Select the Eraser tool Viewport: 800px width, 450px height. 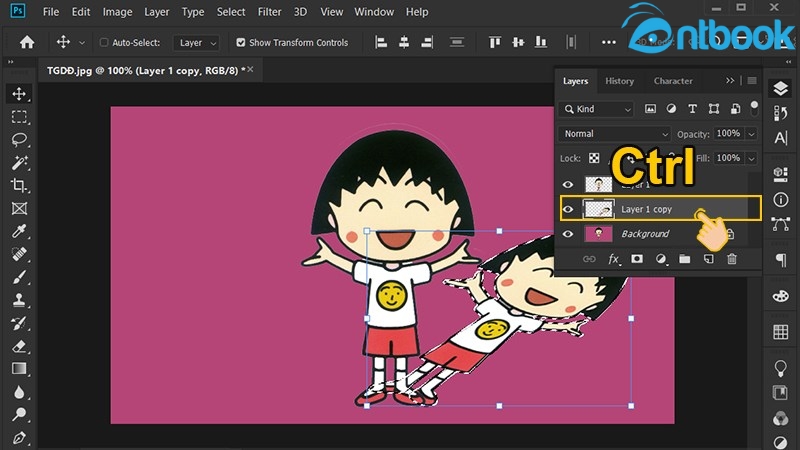[19, 346]
